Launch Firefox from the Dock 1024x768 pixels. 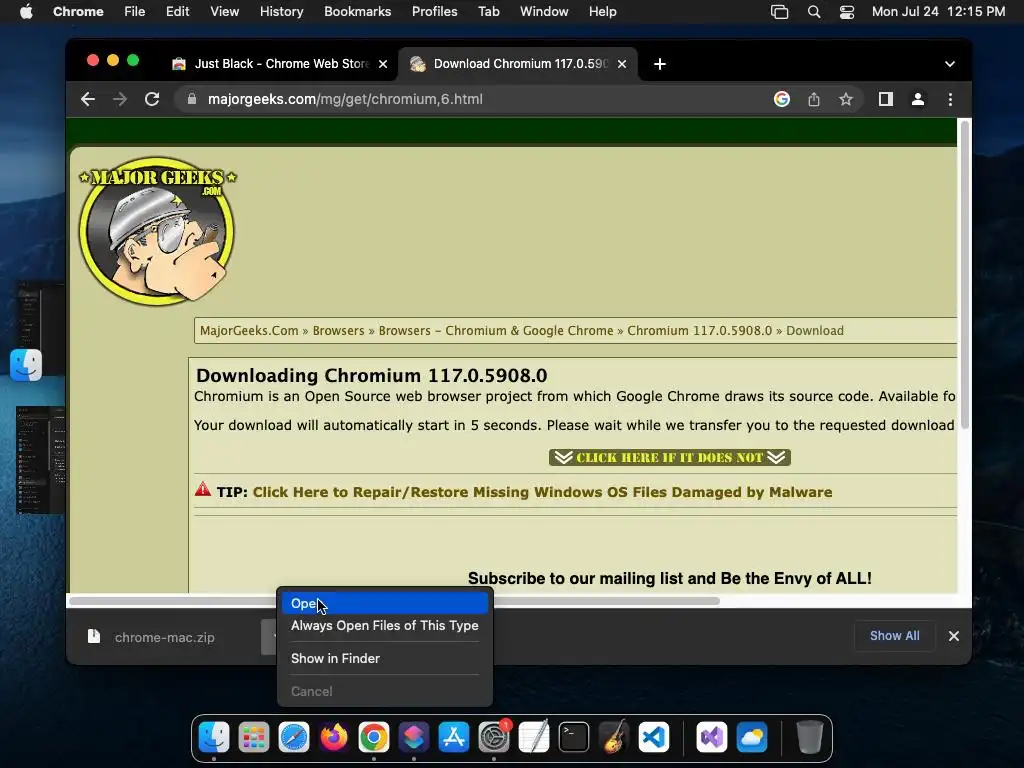point(334,738)
